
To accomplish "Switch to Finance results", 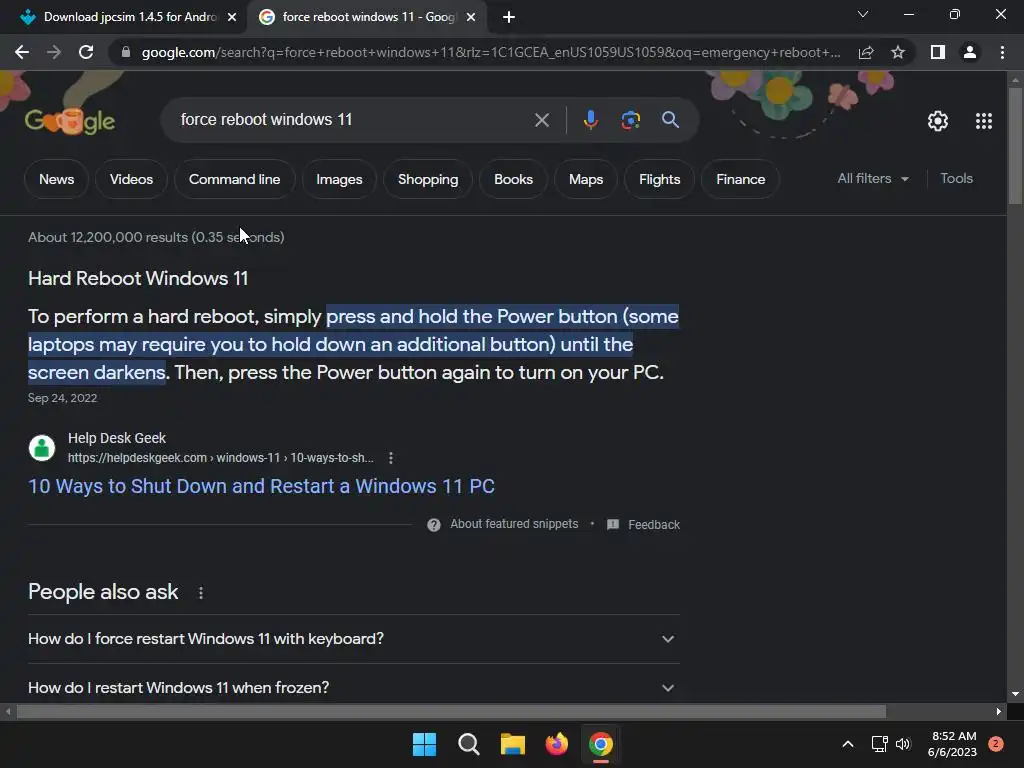I will (x=741, y=179).
